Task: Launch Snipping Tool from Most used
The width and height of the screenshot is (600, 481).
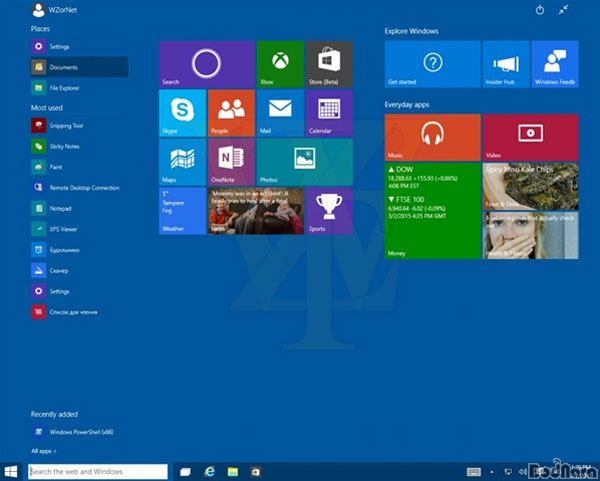Action: [79, 126]
